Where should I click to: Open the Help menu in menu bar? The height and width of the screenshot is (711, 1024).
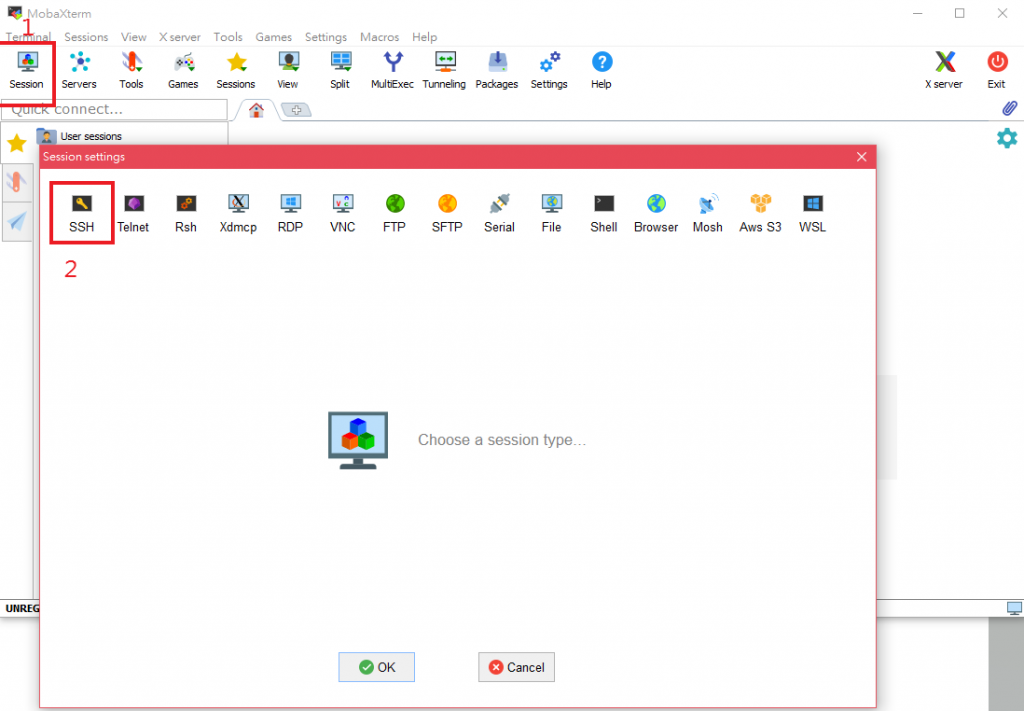tap(424, 37)
